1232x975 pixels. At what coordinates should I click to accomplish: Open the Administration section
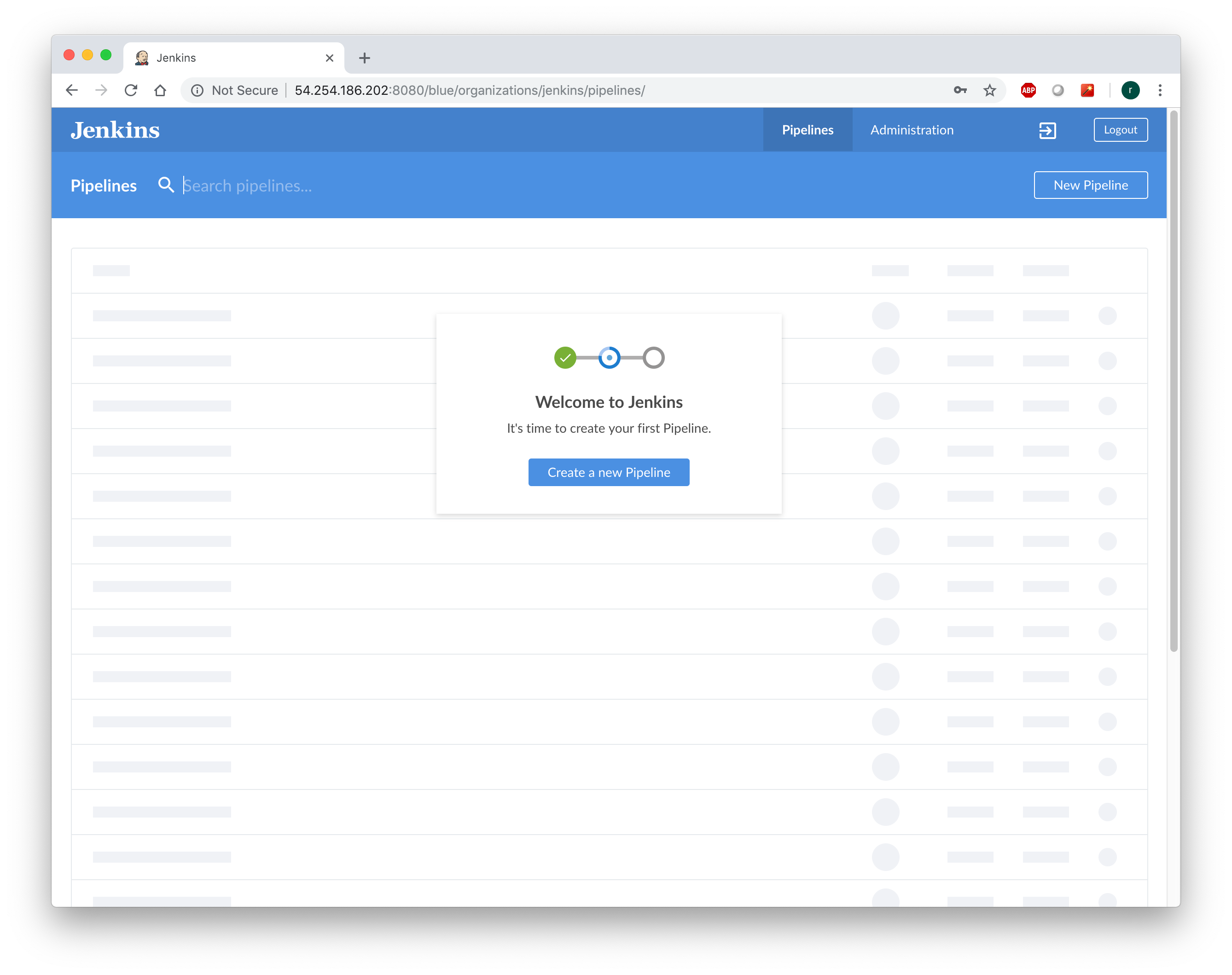coord(911,129)
